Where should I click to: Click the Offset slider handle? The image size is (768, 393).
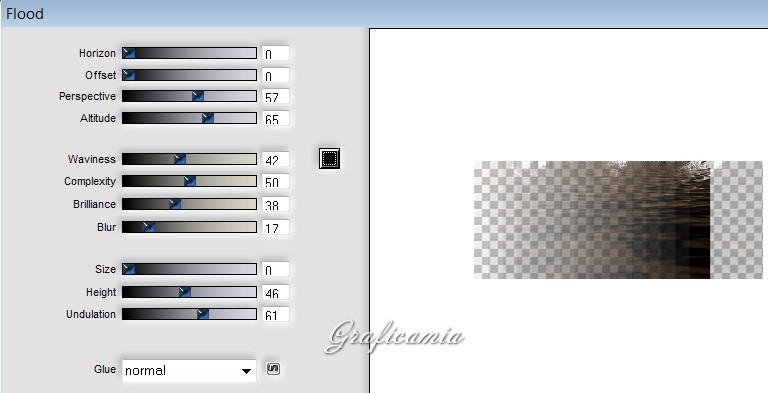(x=129, y=75)
